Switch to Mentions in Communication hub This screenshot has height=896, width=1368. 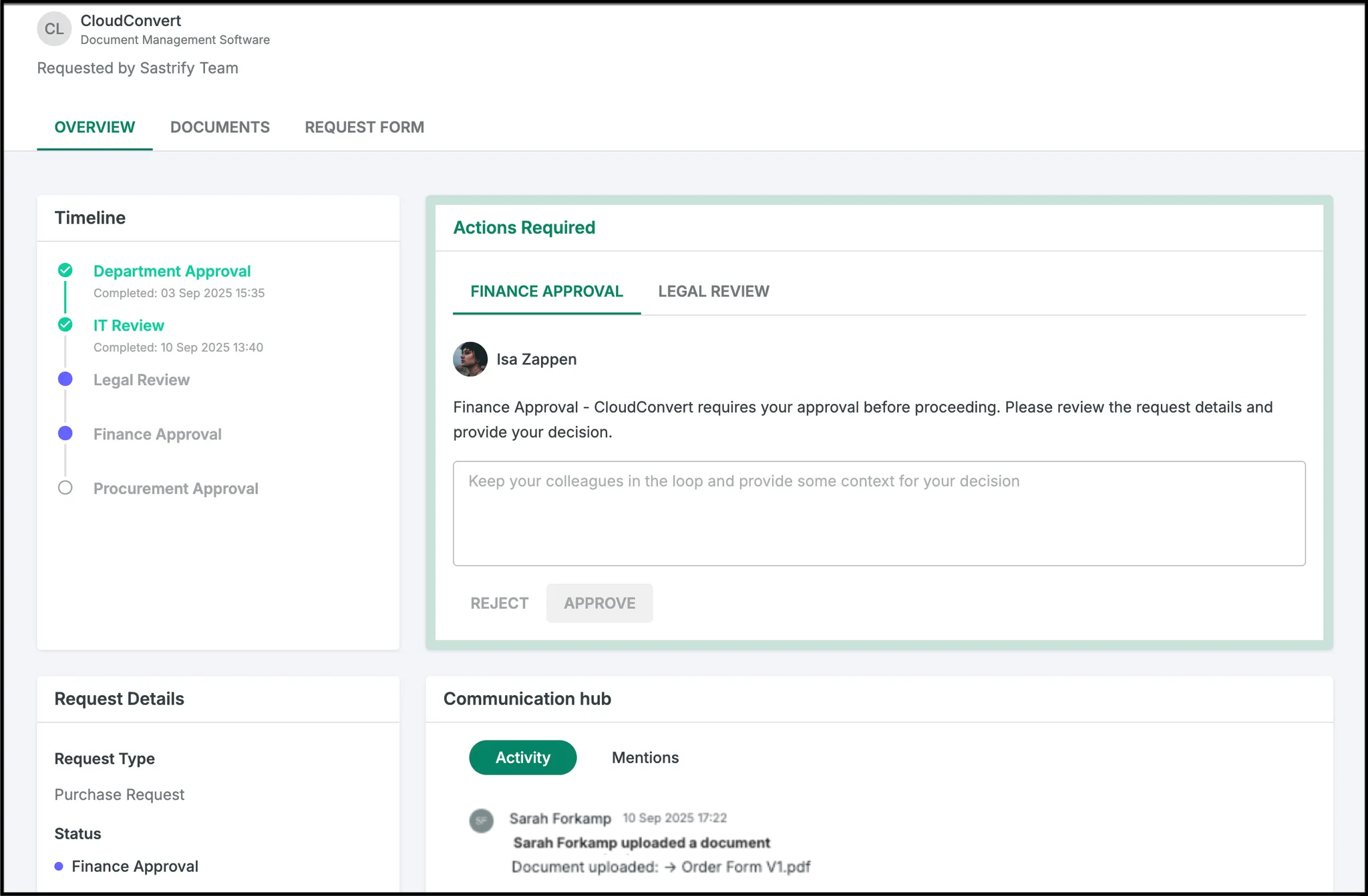(x=645, y=757)
